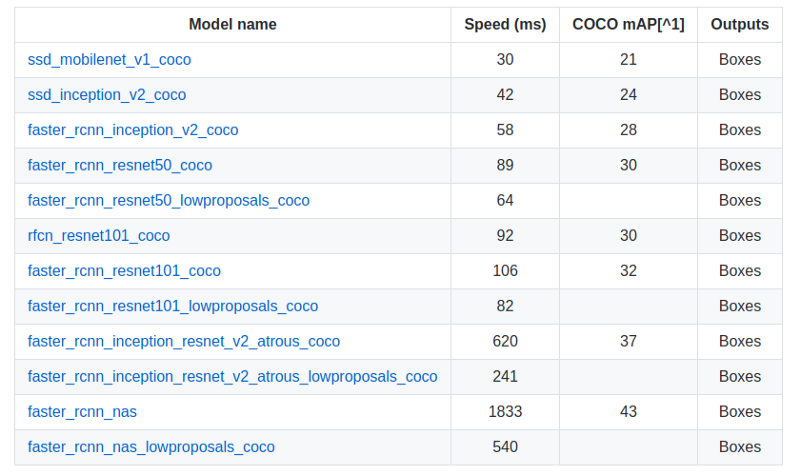
Task: Follow the faster_rcnn_nas link
Action: (82, 412)
